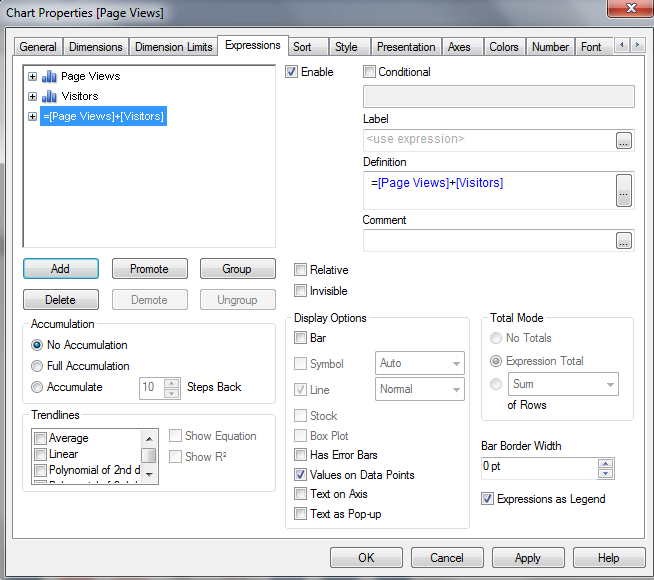The height and width of the screenshot is (580, 654).
Task: Click the Visitors bar chart icon
Action: coord(49,96)
